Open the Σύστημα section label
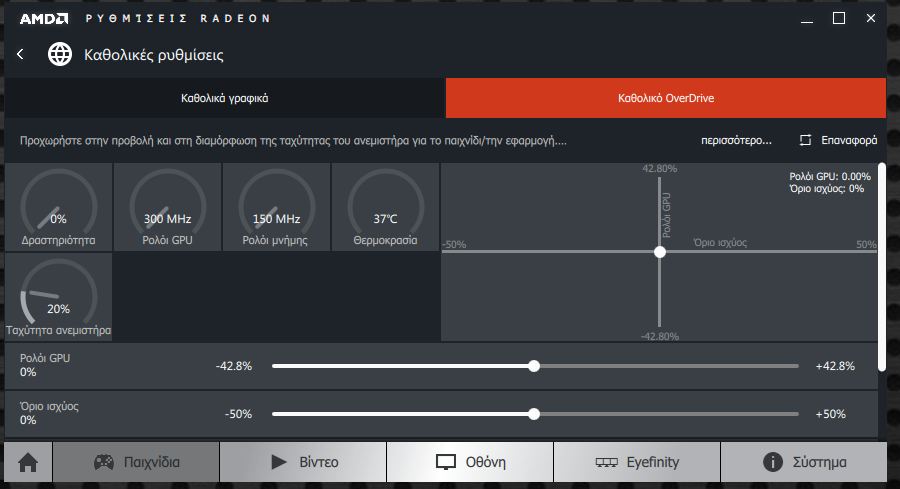This screenshot has width=900, height=489. click(x=820, y=462)
